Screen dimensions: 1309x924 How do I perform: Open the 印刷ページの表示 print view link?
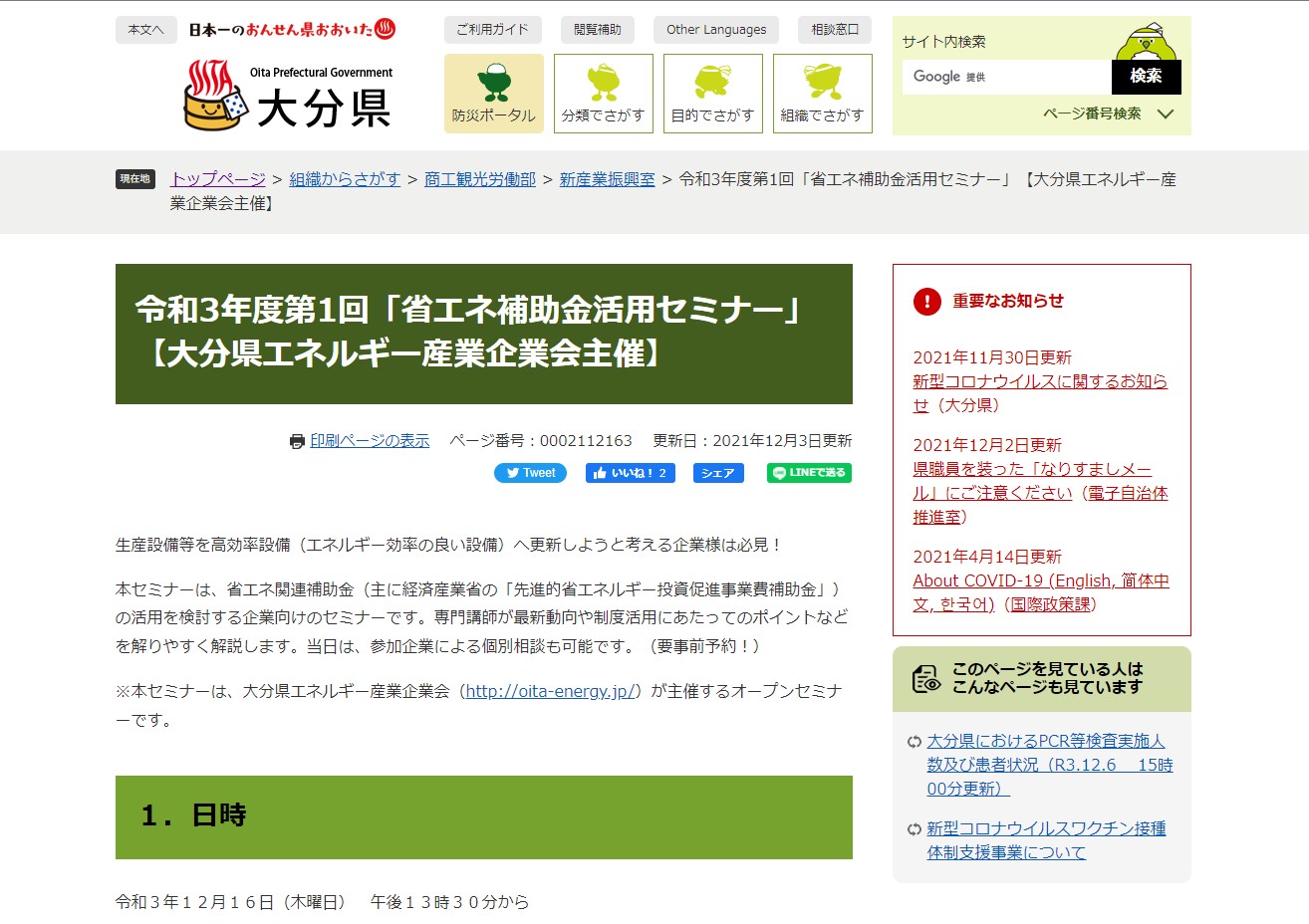[370, 441]
